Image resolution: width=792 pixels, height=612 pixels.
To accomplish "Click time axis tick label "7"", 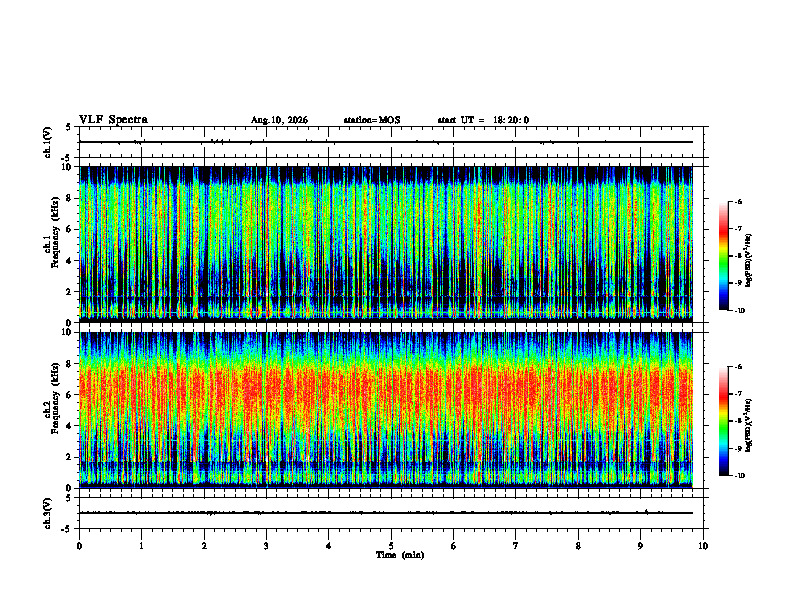I will pos(516,546).
